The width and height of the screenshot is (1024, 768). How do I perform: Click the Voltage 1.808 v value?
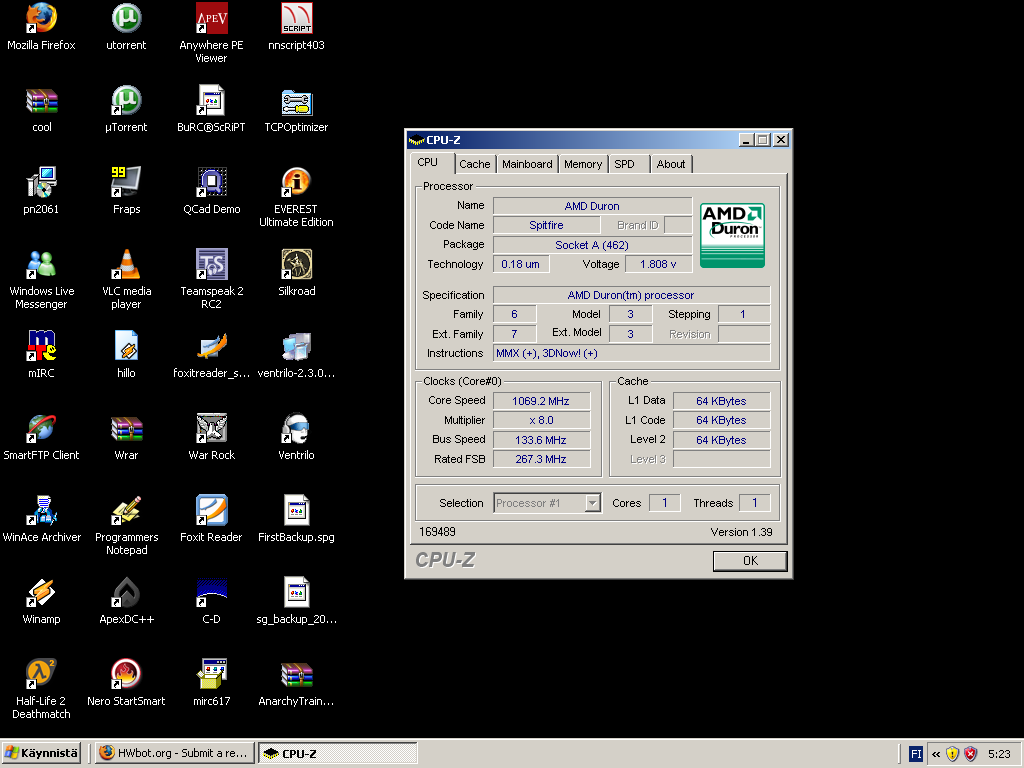click(x=658, y=264)
